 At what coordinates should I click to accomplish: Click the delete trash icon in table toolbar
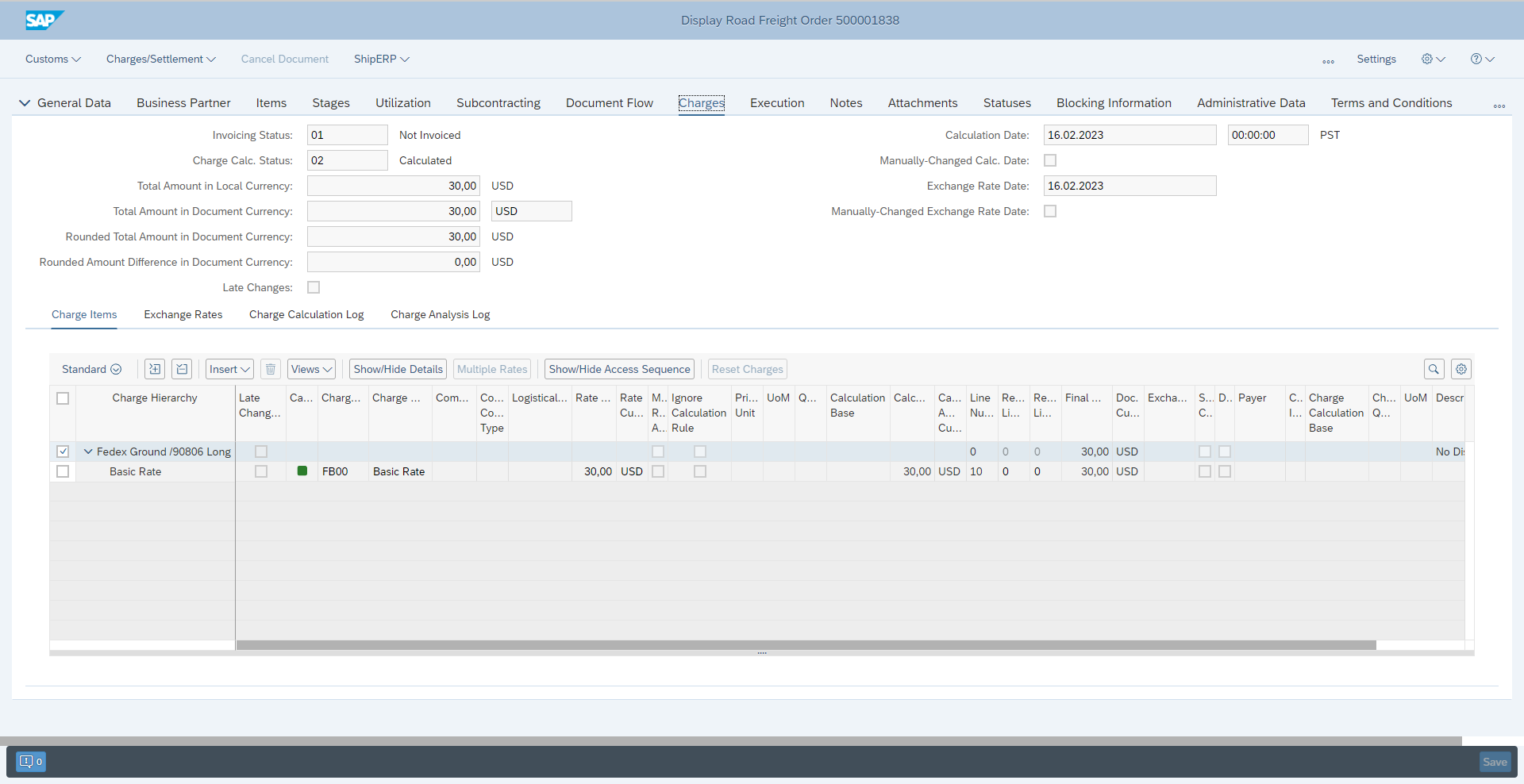tap(271, 369)
